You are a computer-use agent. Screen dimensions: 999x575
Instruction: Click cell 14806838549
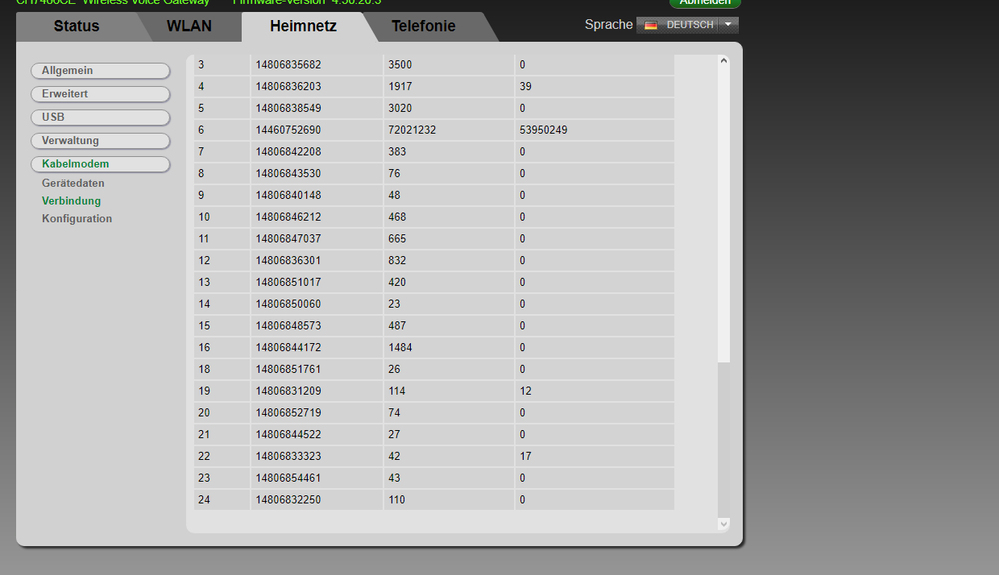tap(317, 108)
